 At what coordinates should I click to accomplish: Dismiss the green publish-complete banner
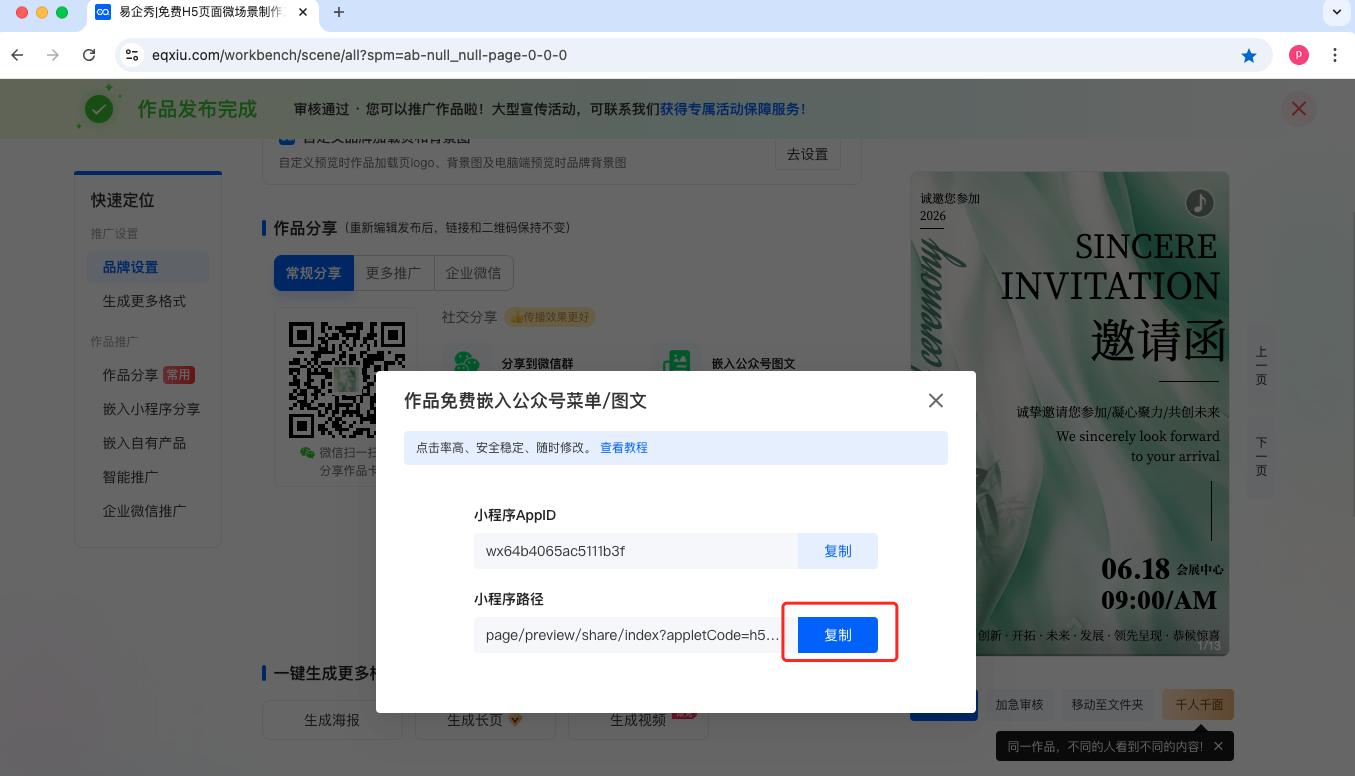point(1298,109)
